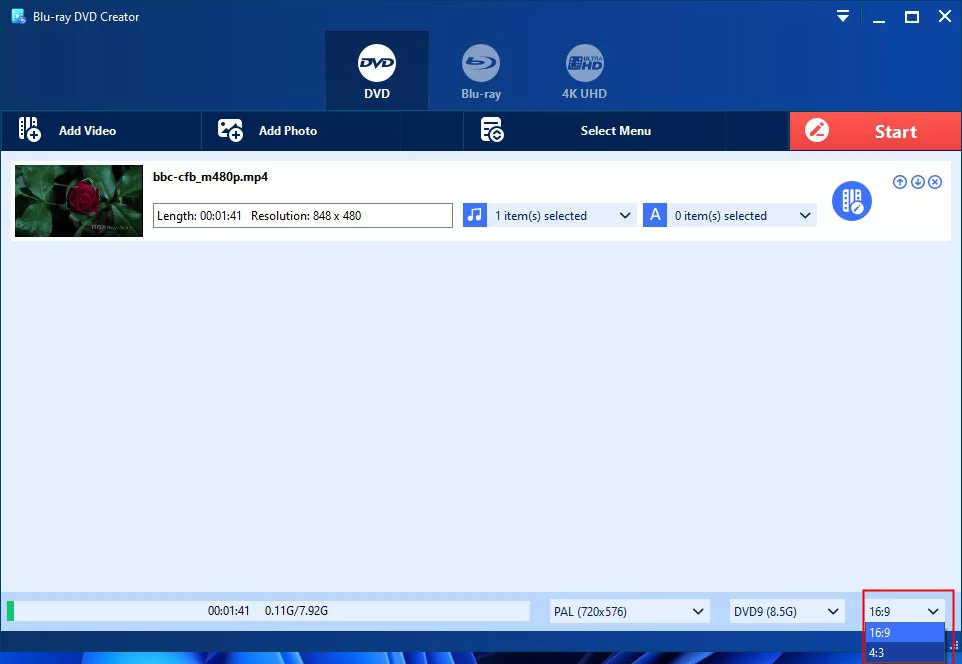Click the Select Menu list icon

[x=491, y=130]
